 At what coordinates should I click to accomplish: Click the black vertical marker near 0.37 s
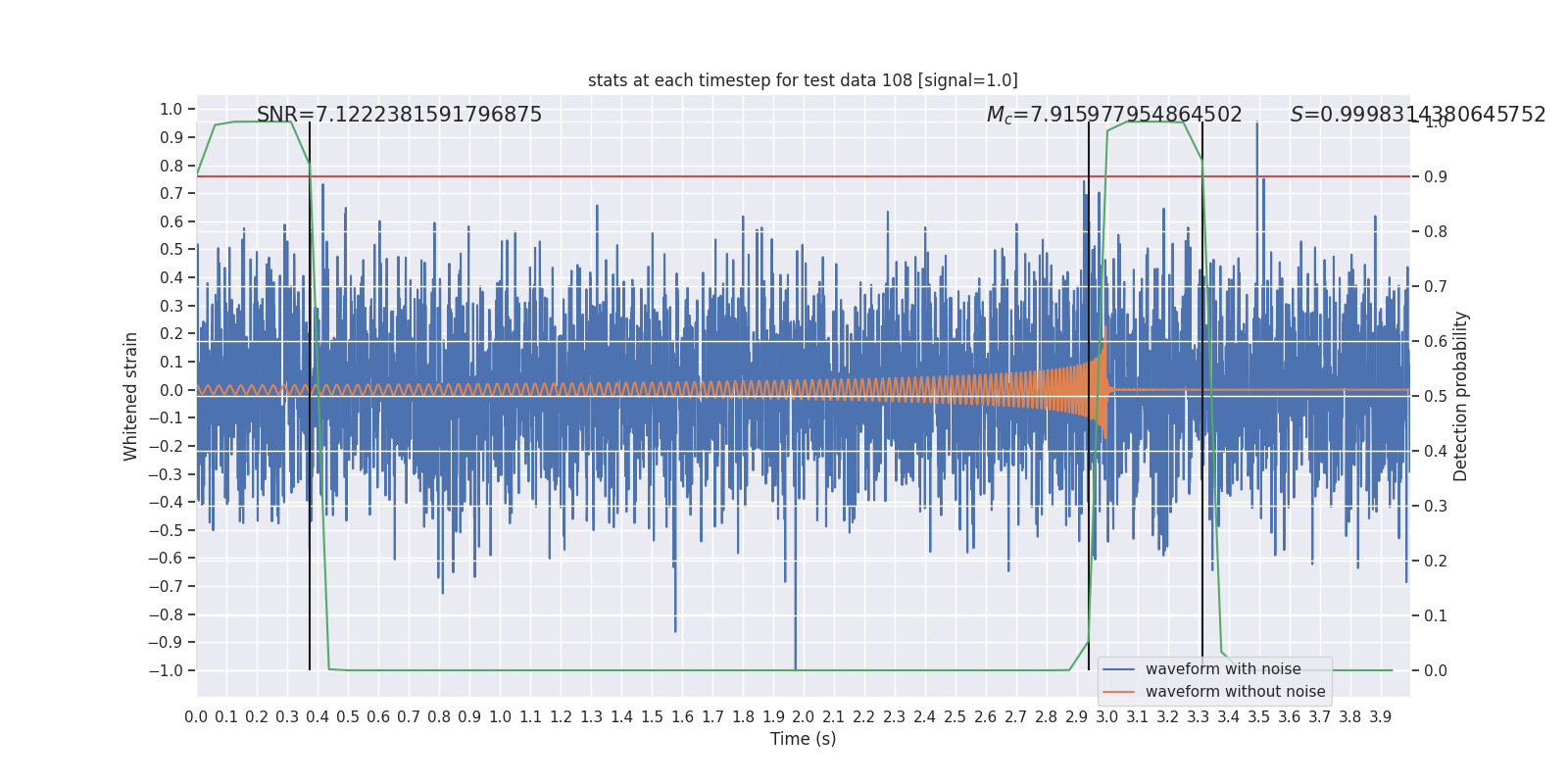[x=310, y=396]
